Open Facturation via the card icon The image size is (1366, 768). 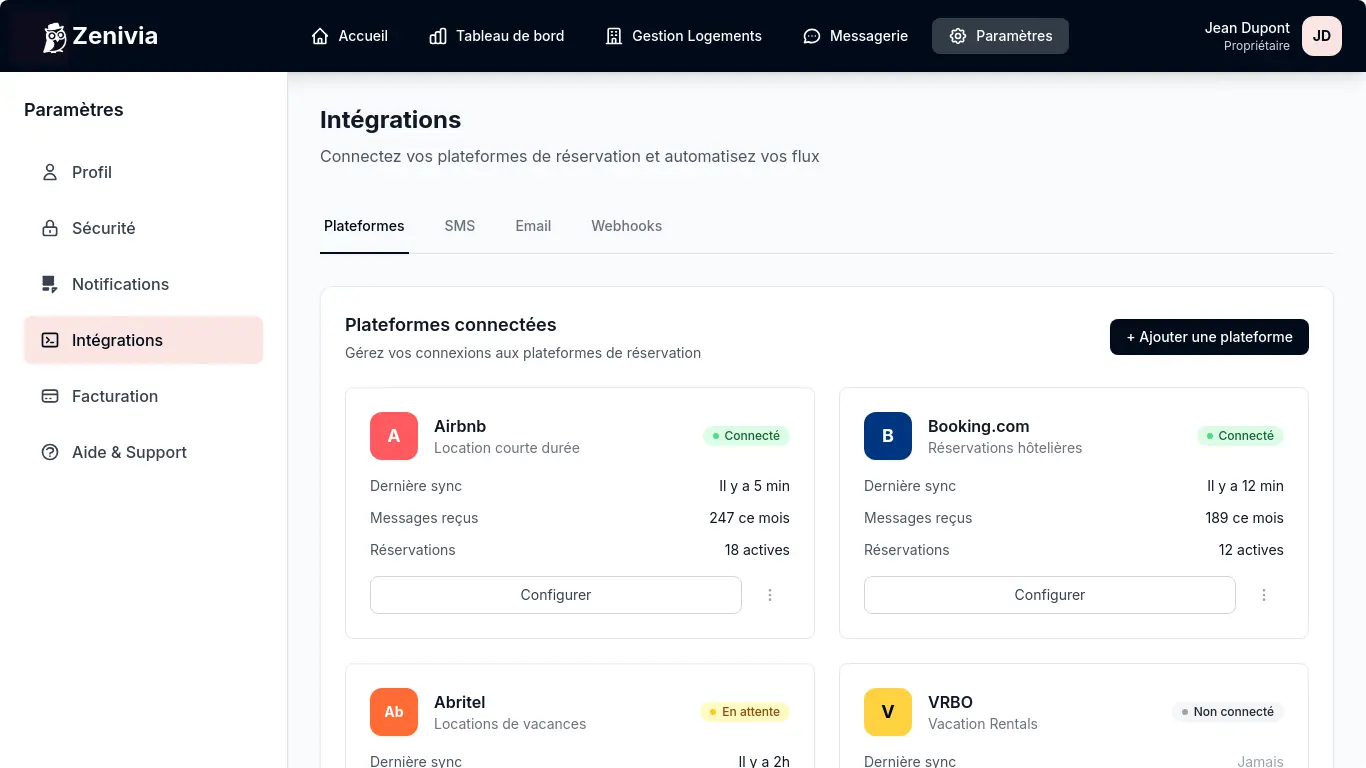pyautogui.click(x=49, y=396)
